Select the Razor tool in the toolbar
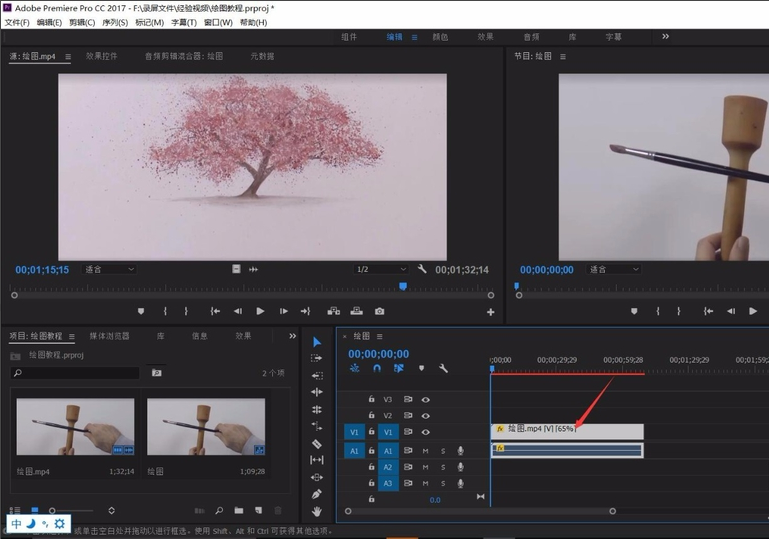 [317, 443]
